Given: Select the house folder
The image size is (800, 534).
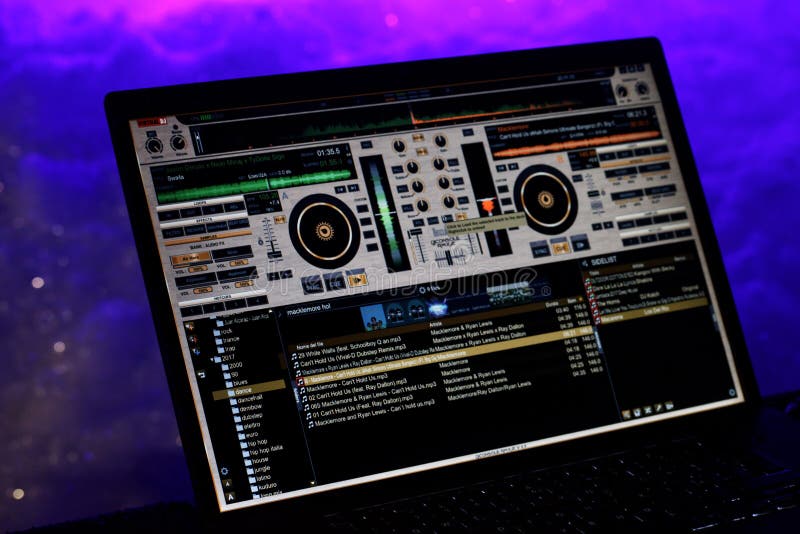Looking at the screenshot, I should [x=257, y=461].
